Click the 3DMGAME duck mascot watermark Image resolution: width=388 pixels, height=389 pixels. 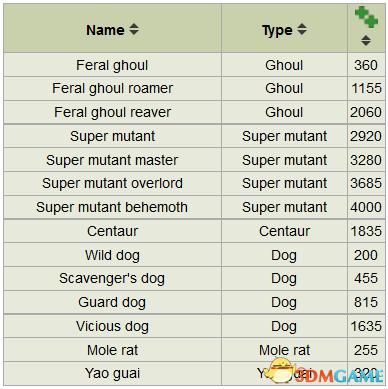click(281, 370)
